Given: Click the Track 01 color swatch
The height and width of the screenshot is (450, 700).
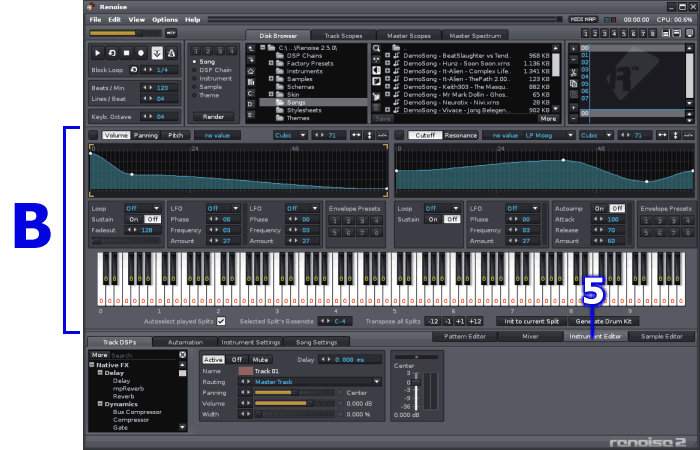Looking at the screenshot, I should point(246,371).
